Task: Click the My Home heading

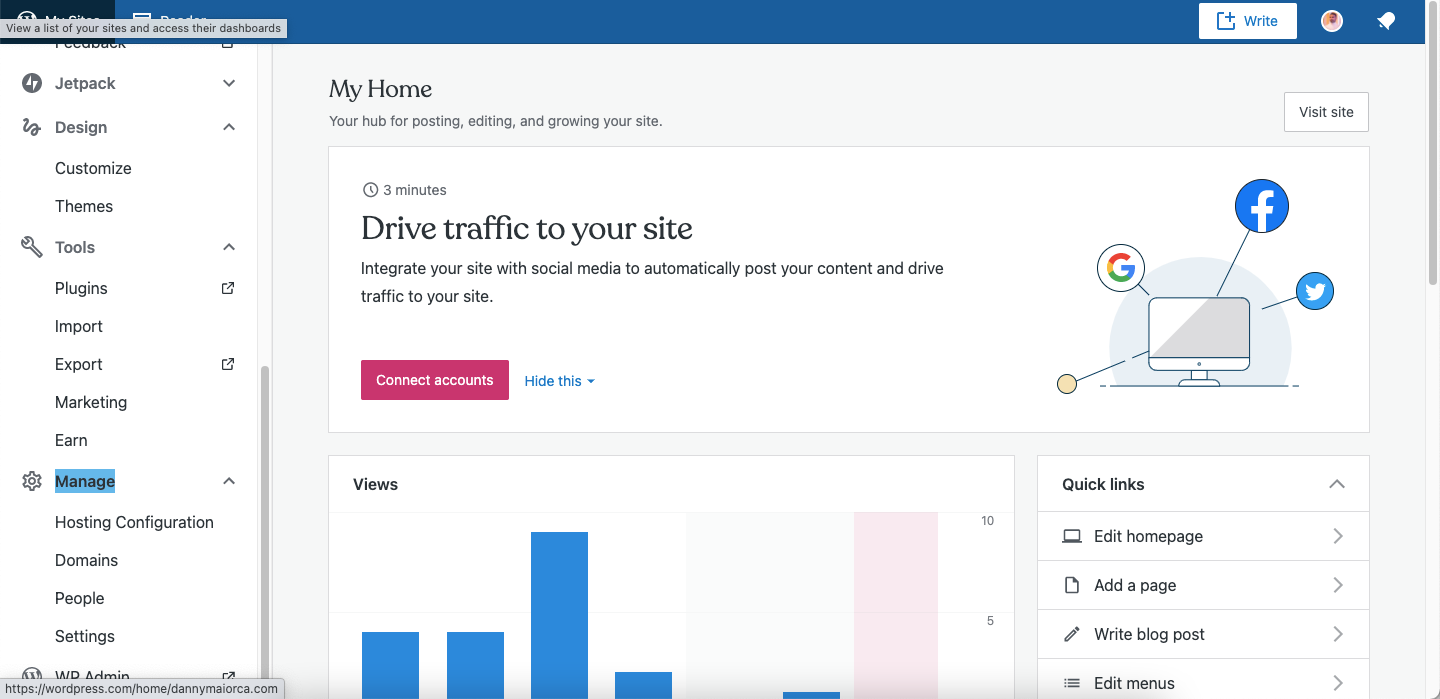Action: pos(380,89)
